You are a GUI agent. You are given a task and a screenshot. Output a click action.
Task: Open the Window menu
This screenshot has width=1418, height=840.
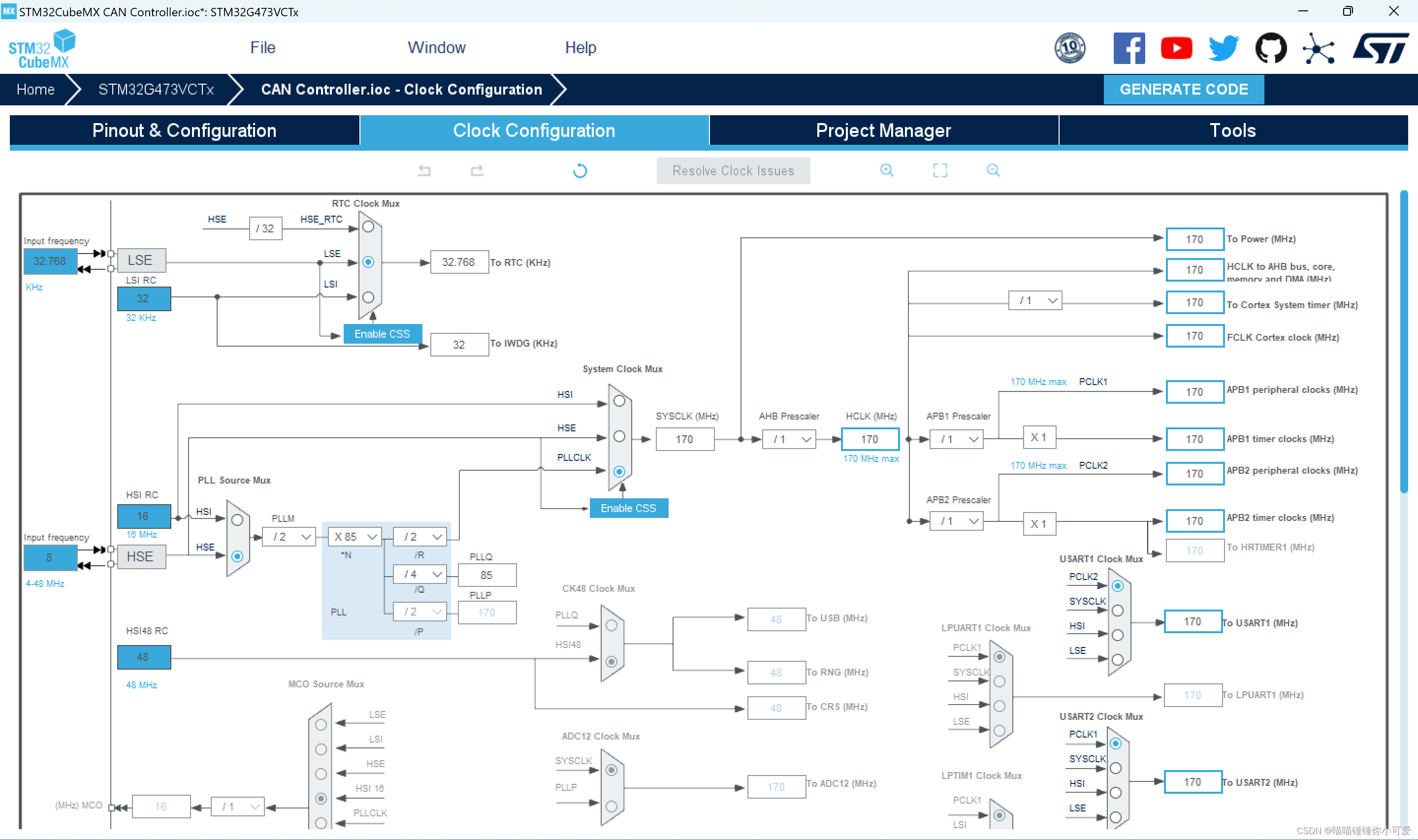pos(436,48)
